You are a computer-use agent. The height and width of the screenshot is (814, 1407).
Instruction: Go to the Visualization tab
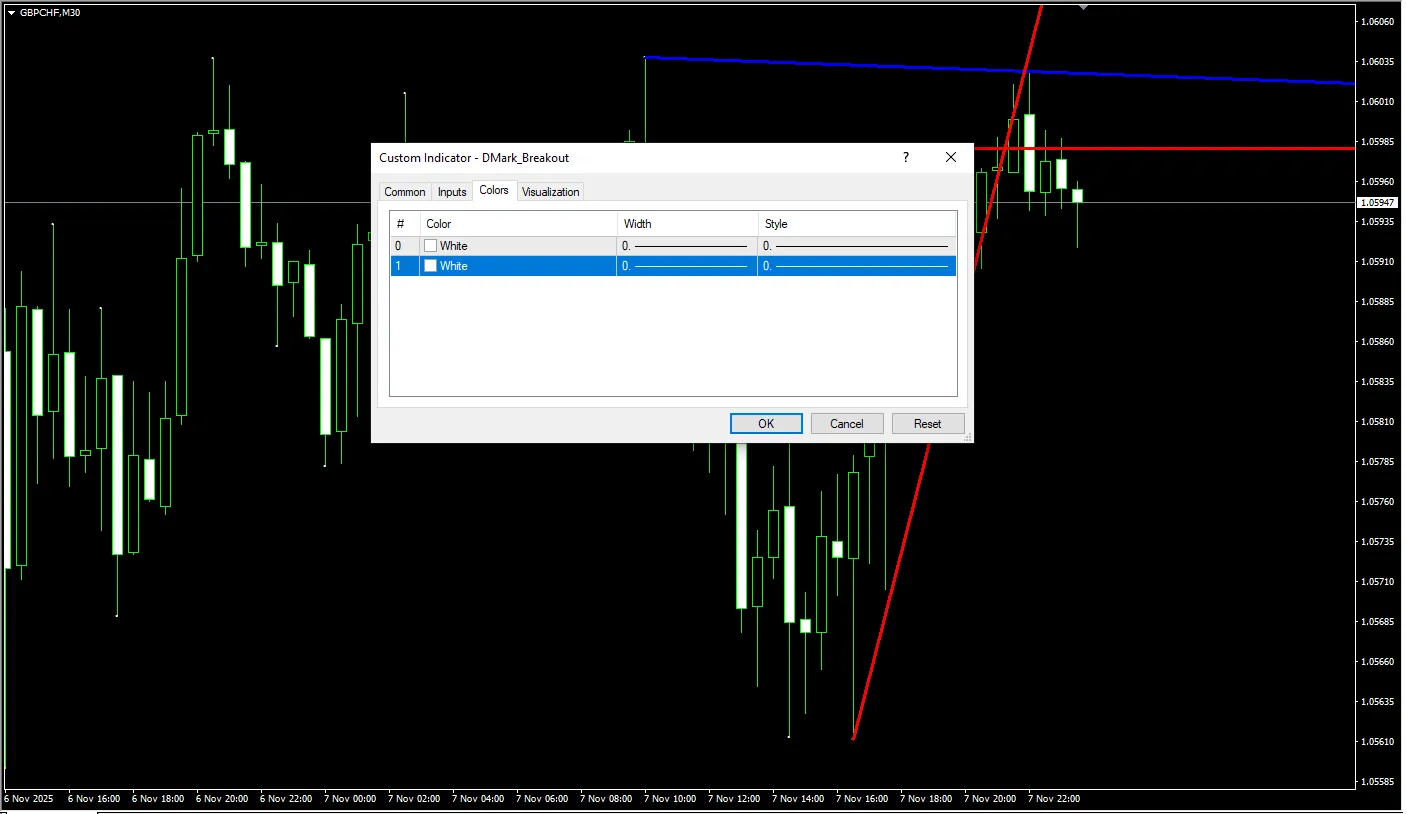click(550, 192)
